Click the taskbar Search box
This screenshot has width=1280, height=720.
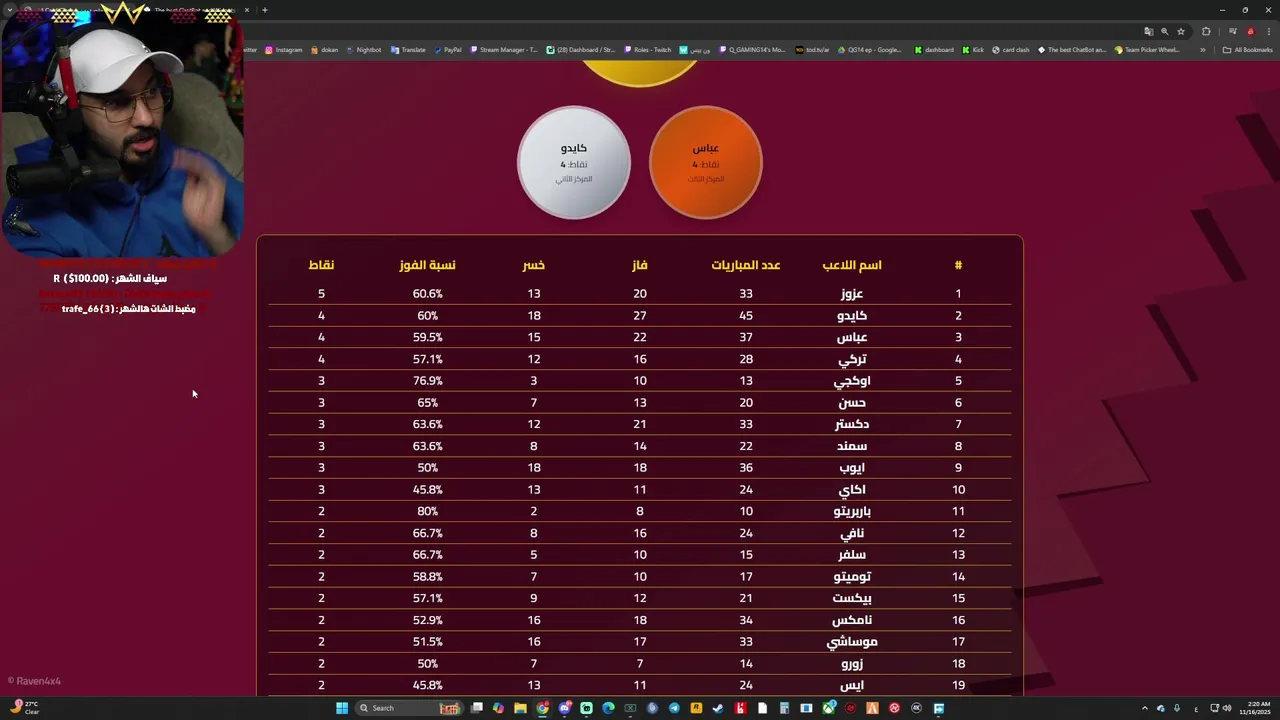410,708
